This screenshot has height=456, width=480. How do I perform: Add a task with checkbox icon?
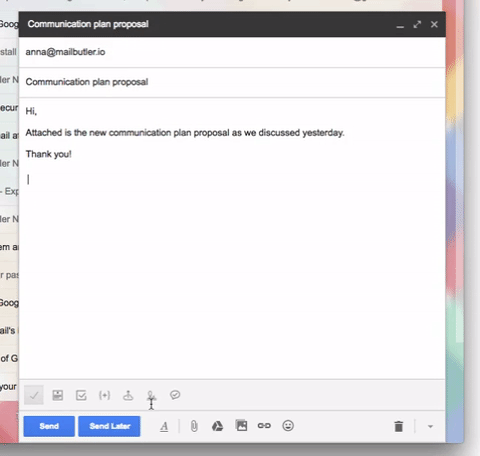pos(81,395)
